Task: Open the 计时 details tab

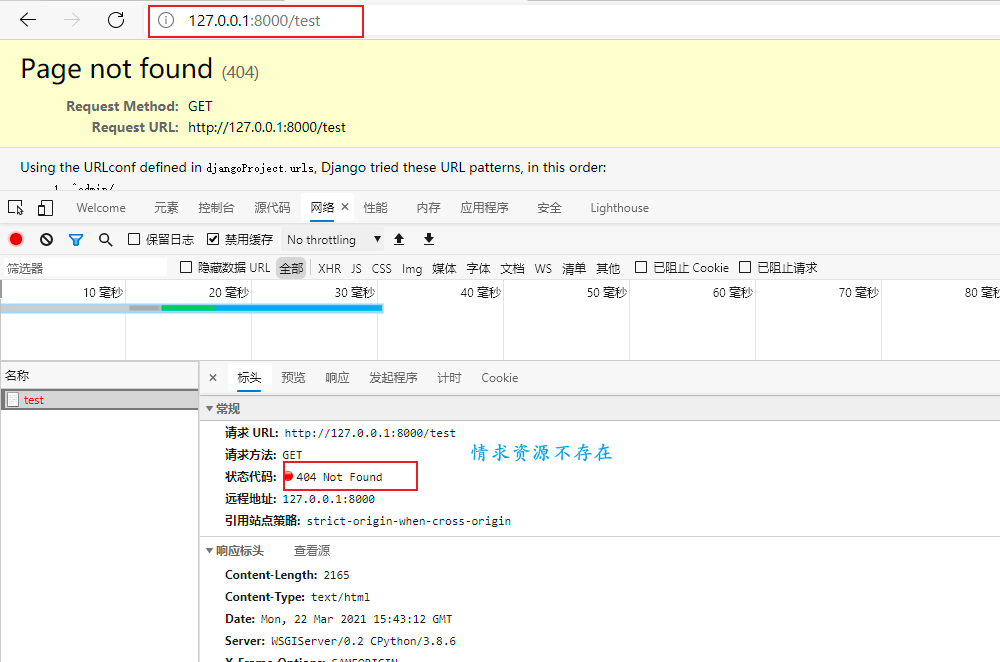Action: coord(449,378)
